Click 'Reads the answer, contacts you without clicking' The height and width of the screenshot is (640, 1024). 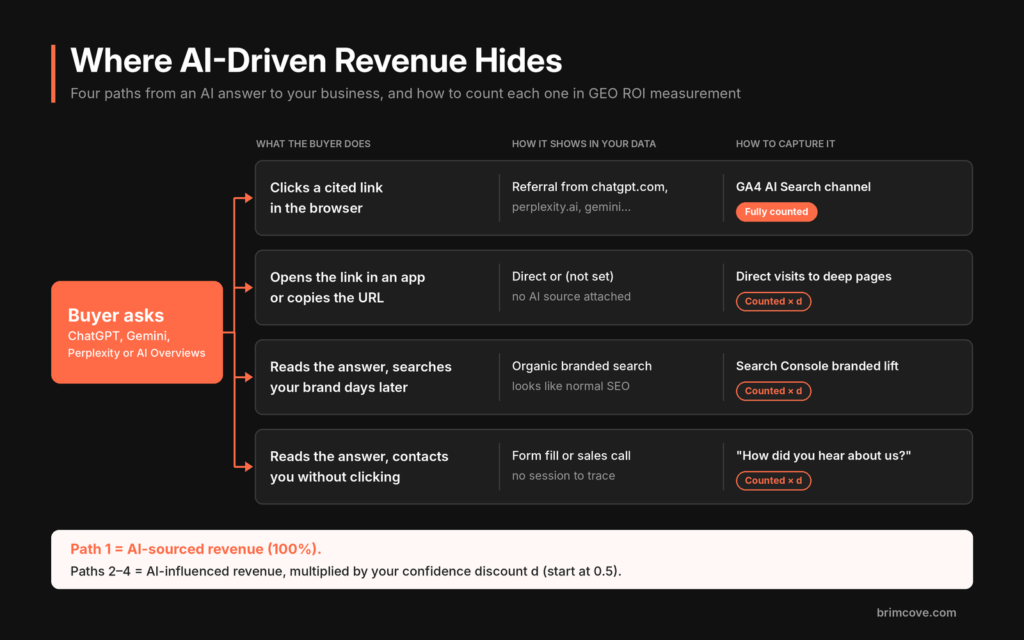[359, 466]
